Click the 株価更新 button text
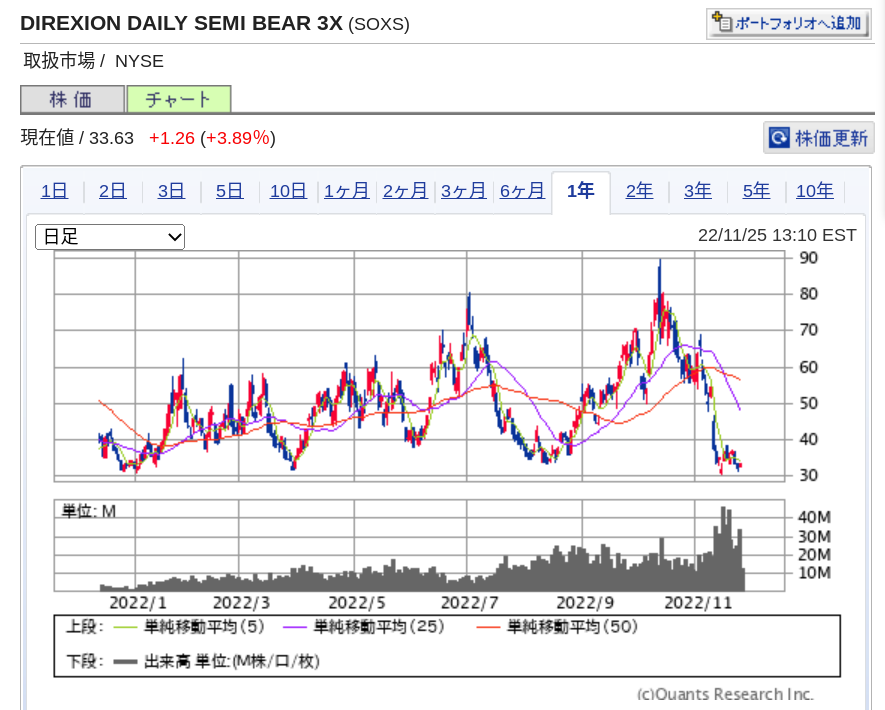 pos(831,138)
